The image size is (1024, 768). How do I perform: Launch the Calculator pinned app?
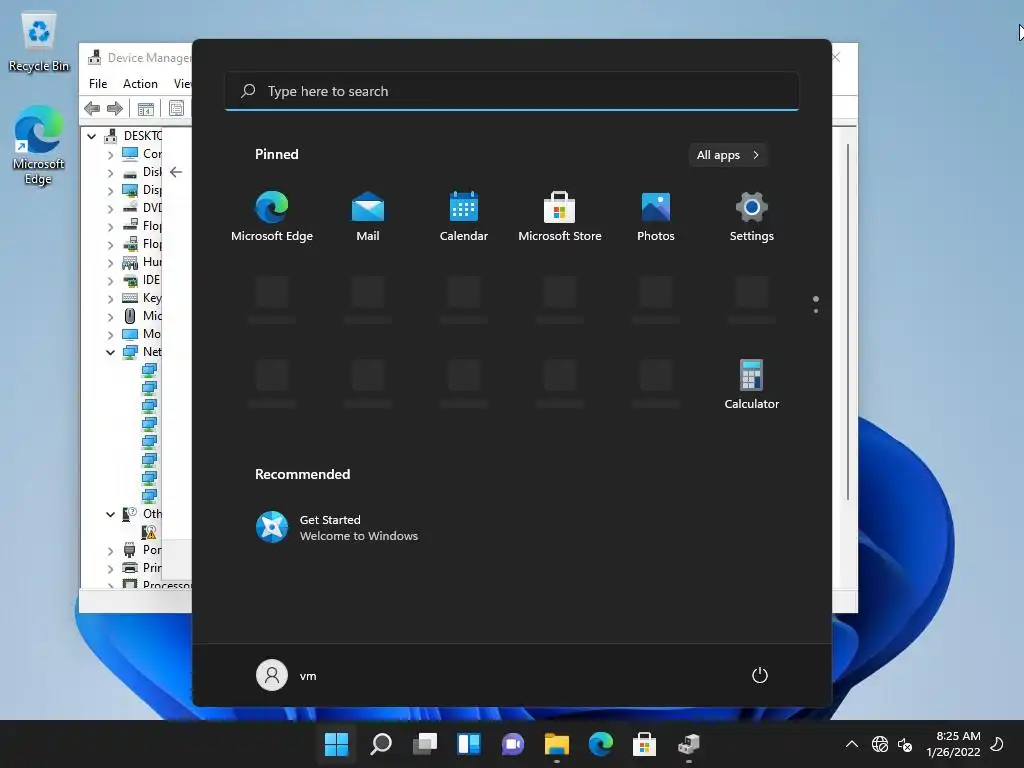[752, 384]
